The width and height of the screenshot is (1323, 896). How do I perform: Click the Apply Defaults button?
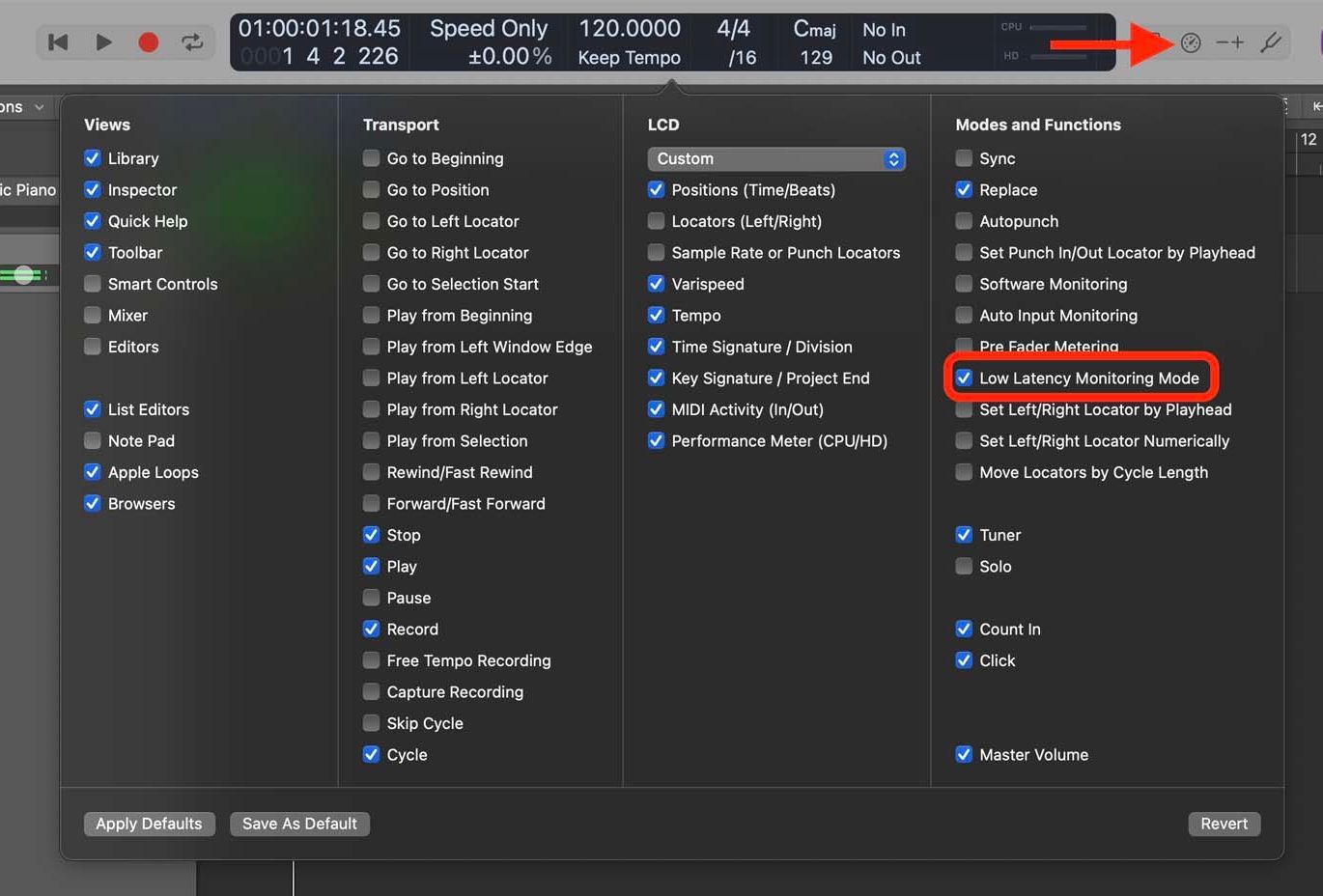point(149,824)
